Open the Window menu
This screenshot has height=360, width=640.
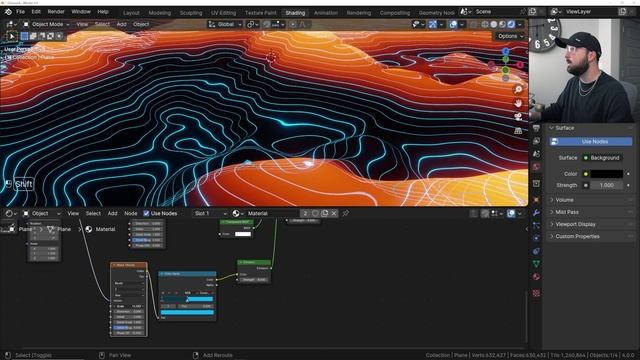[81, 12]
